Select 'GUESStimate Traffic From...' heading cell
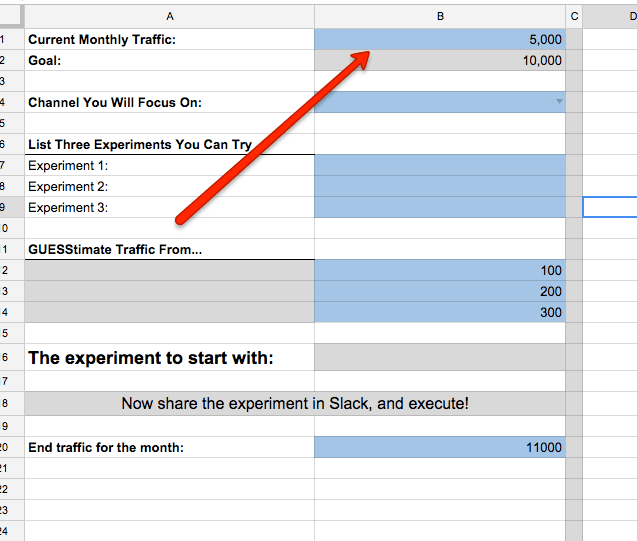This screenshot has width=637, height=541. pos(169,249)
